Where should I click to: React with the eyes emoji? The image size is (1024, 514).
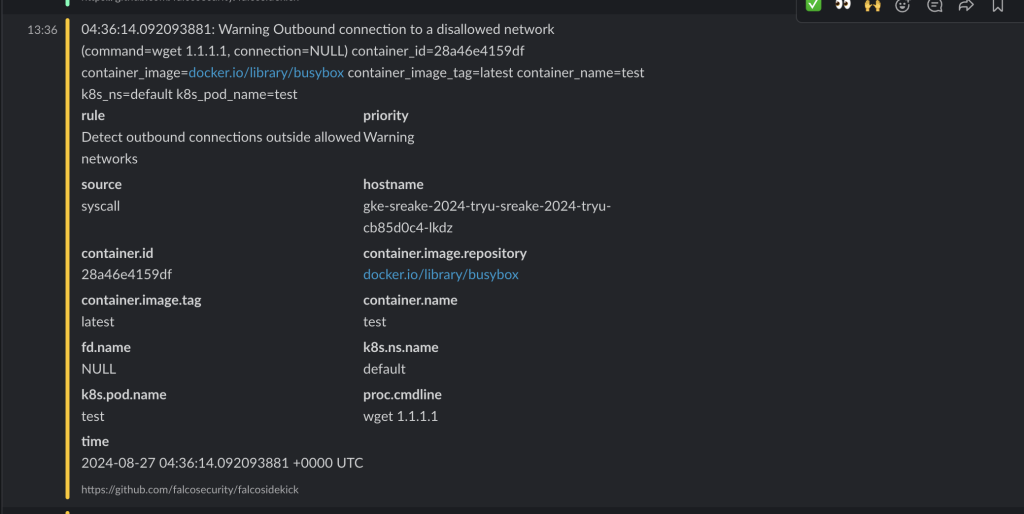(843, 6)
